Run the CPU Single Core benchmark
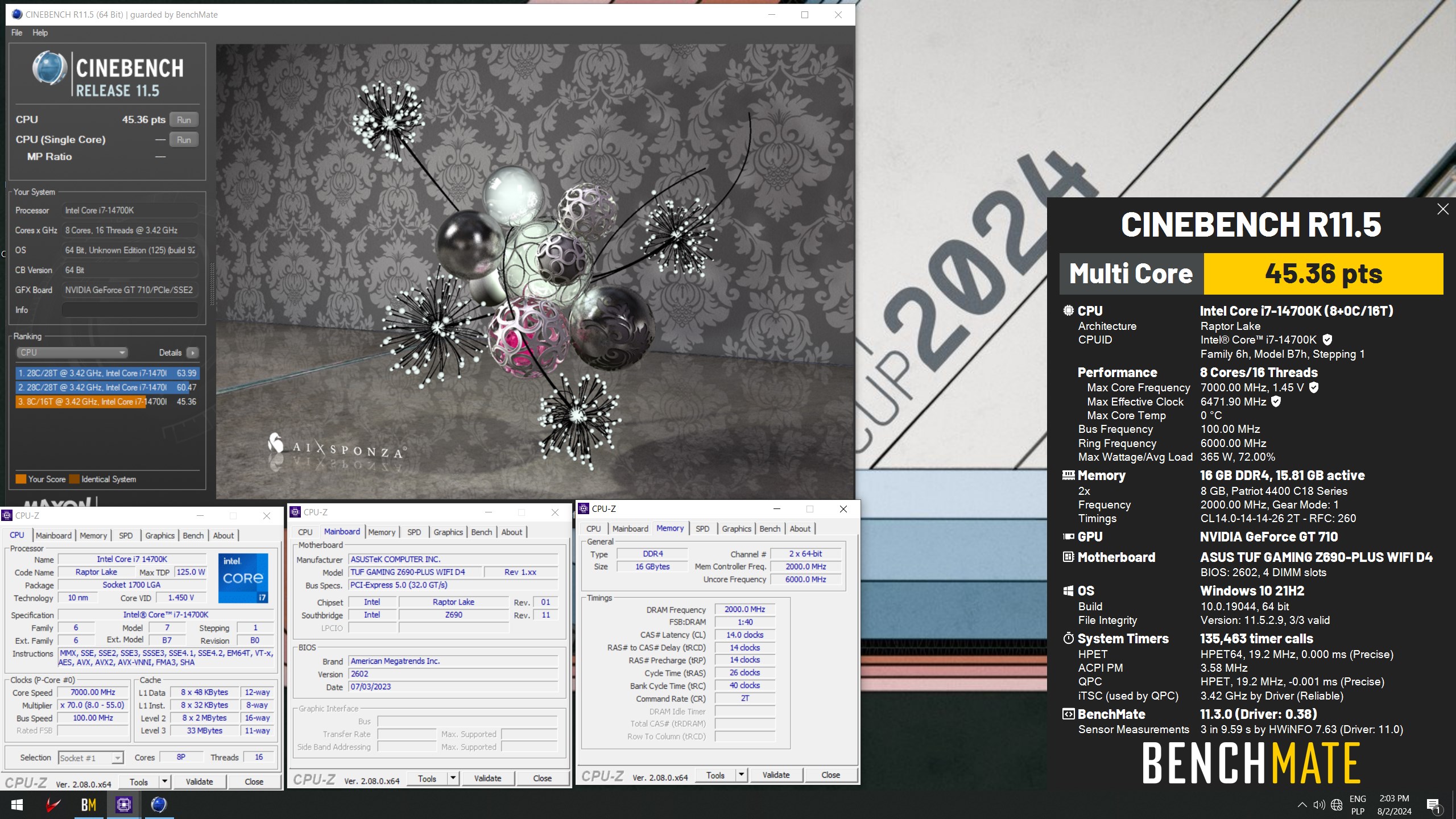This screenshot has width=1456, height=819. (x=184, y=140)
